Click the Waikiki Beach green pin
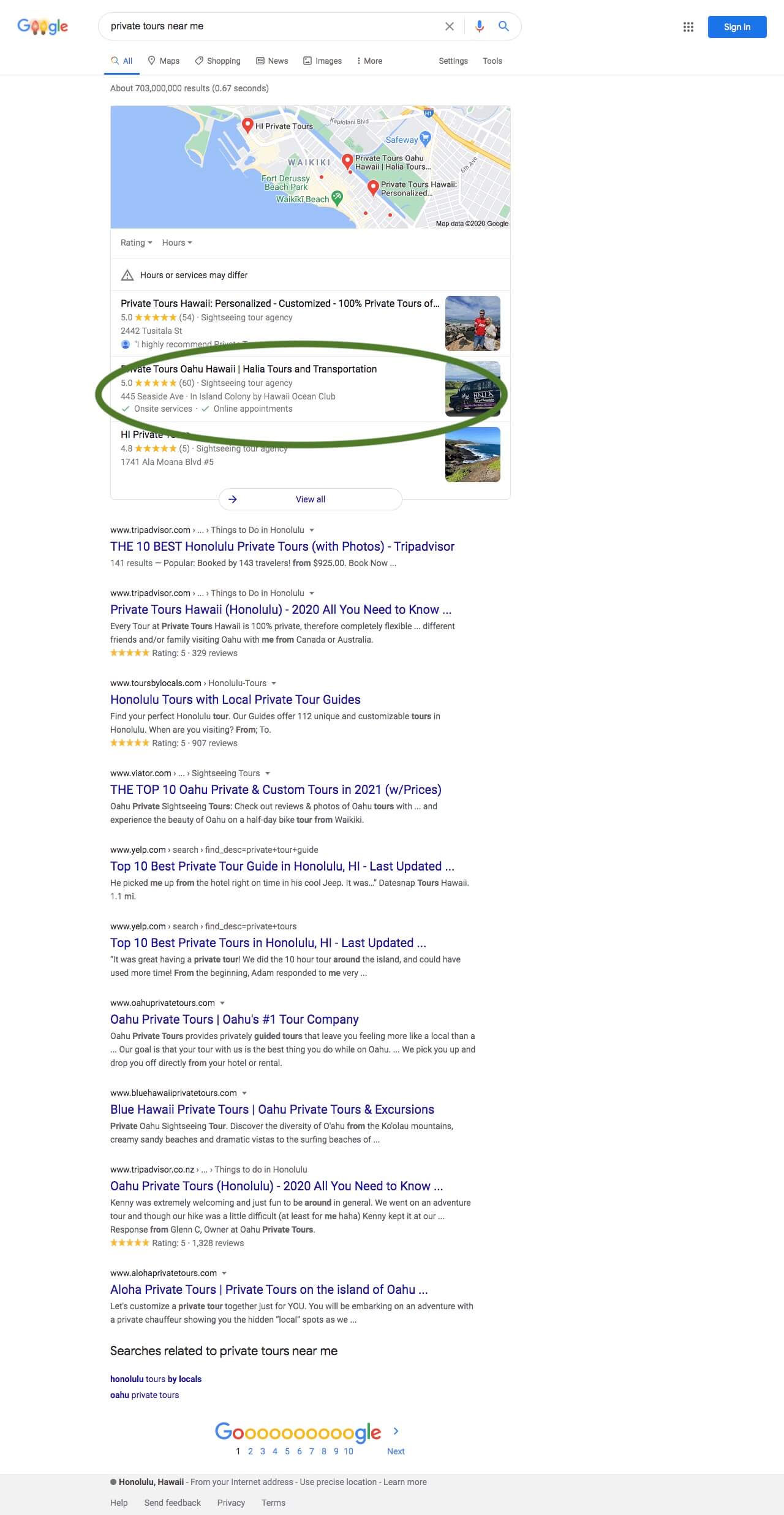Screen dimensions: 784x1515 tap(337, 197)
